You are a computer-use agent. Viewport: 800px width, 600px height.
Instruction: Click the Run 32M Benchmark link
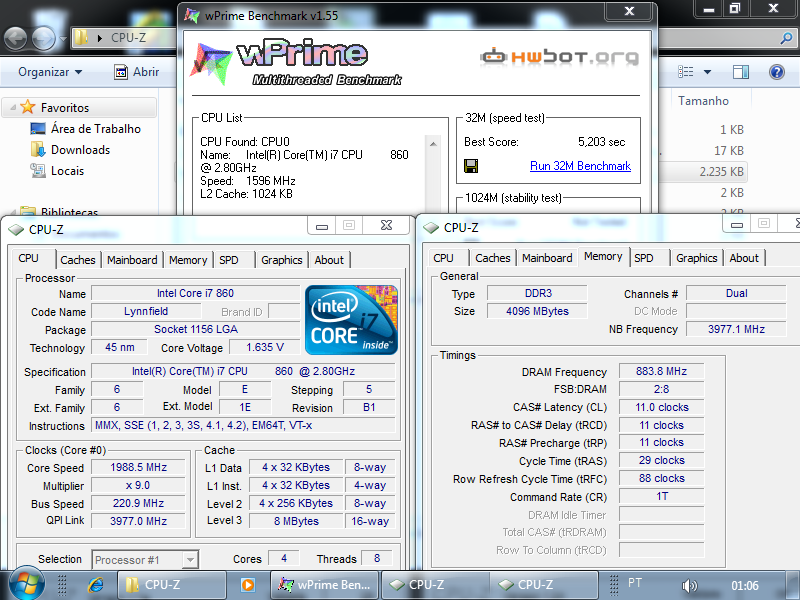click(x=580, y=166)
